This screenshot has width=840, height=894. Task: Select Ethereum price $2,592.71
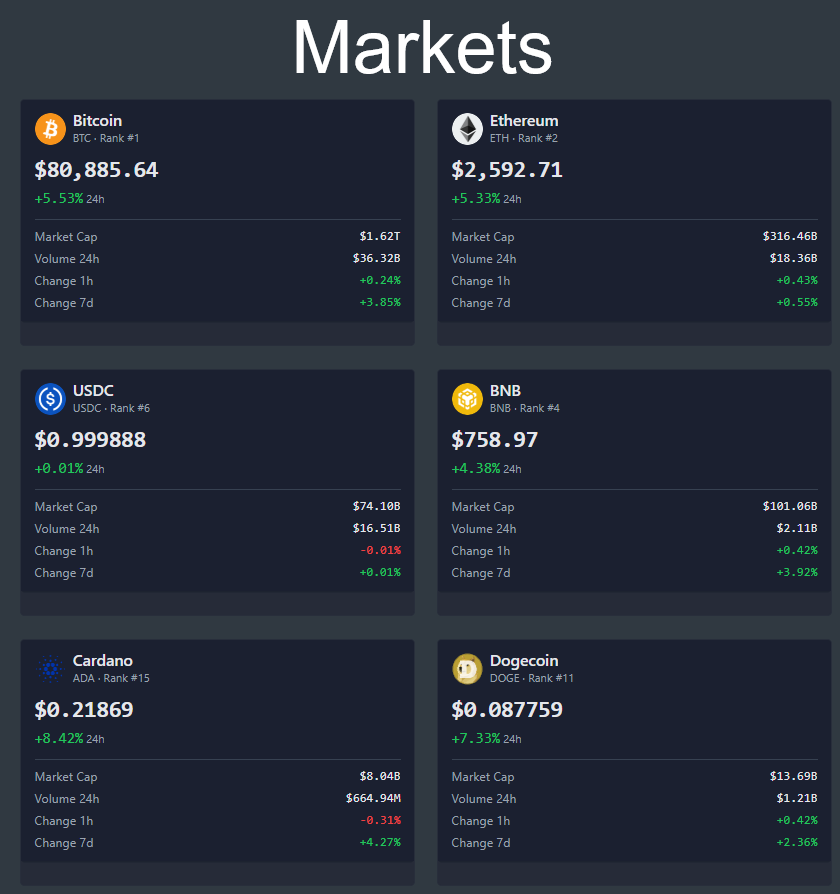coord(507,170)
